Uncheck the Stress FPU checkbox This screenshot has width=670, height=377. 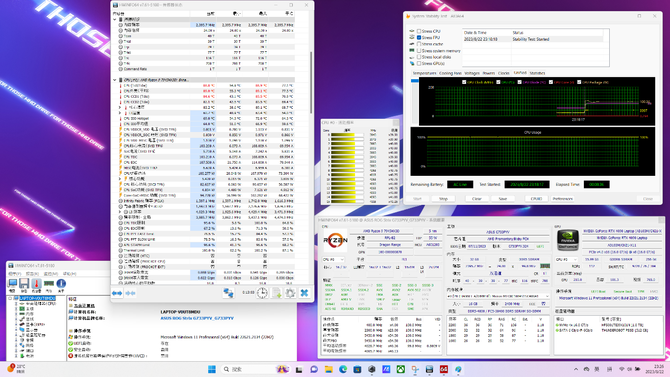pos(419,38)
